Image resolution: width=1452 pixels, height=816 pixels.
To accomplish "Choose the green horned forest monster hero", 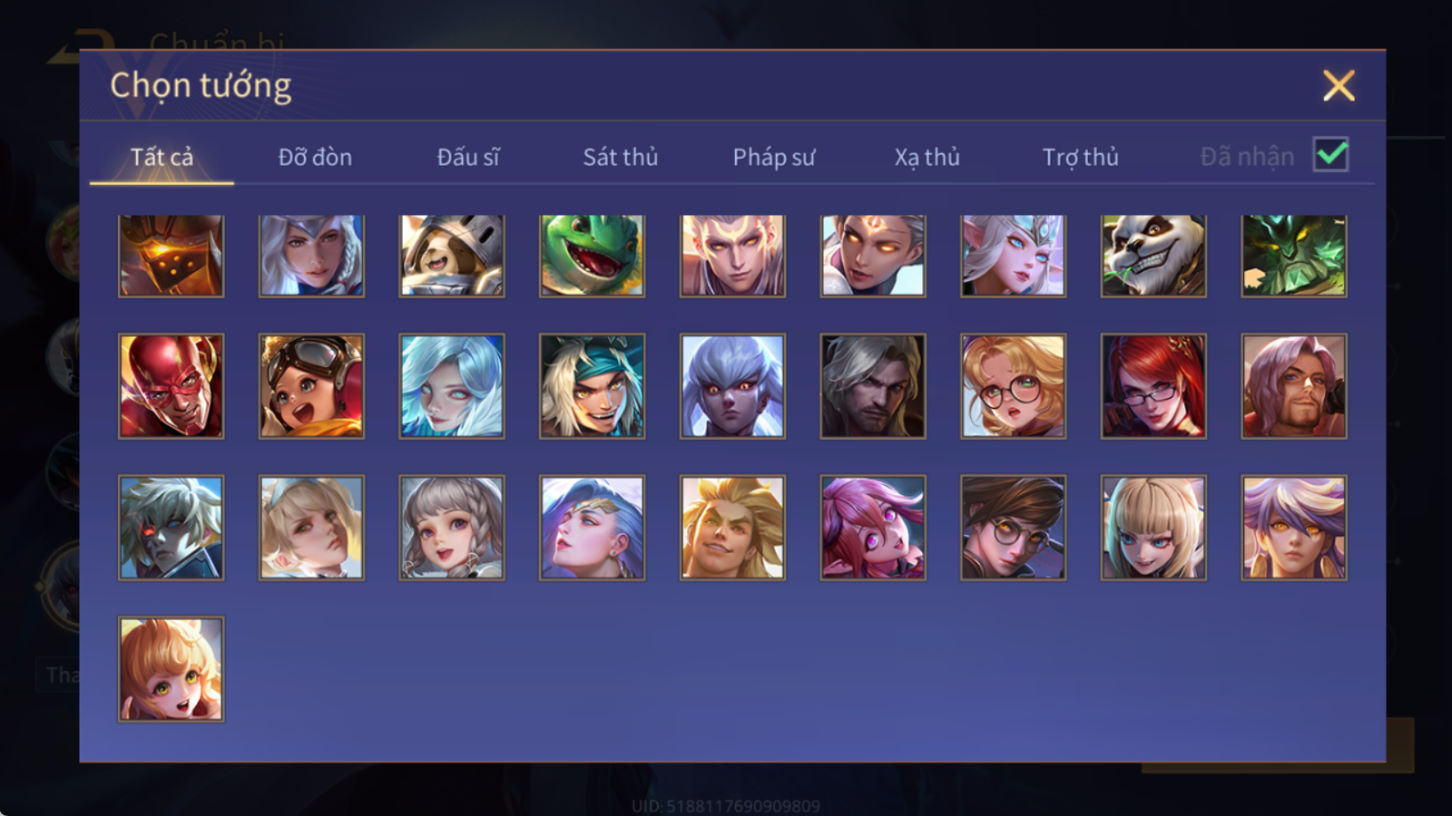I will [x=1294, y=256].
